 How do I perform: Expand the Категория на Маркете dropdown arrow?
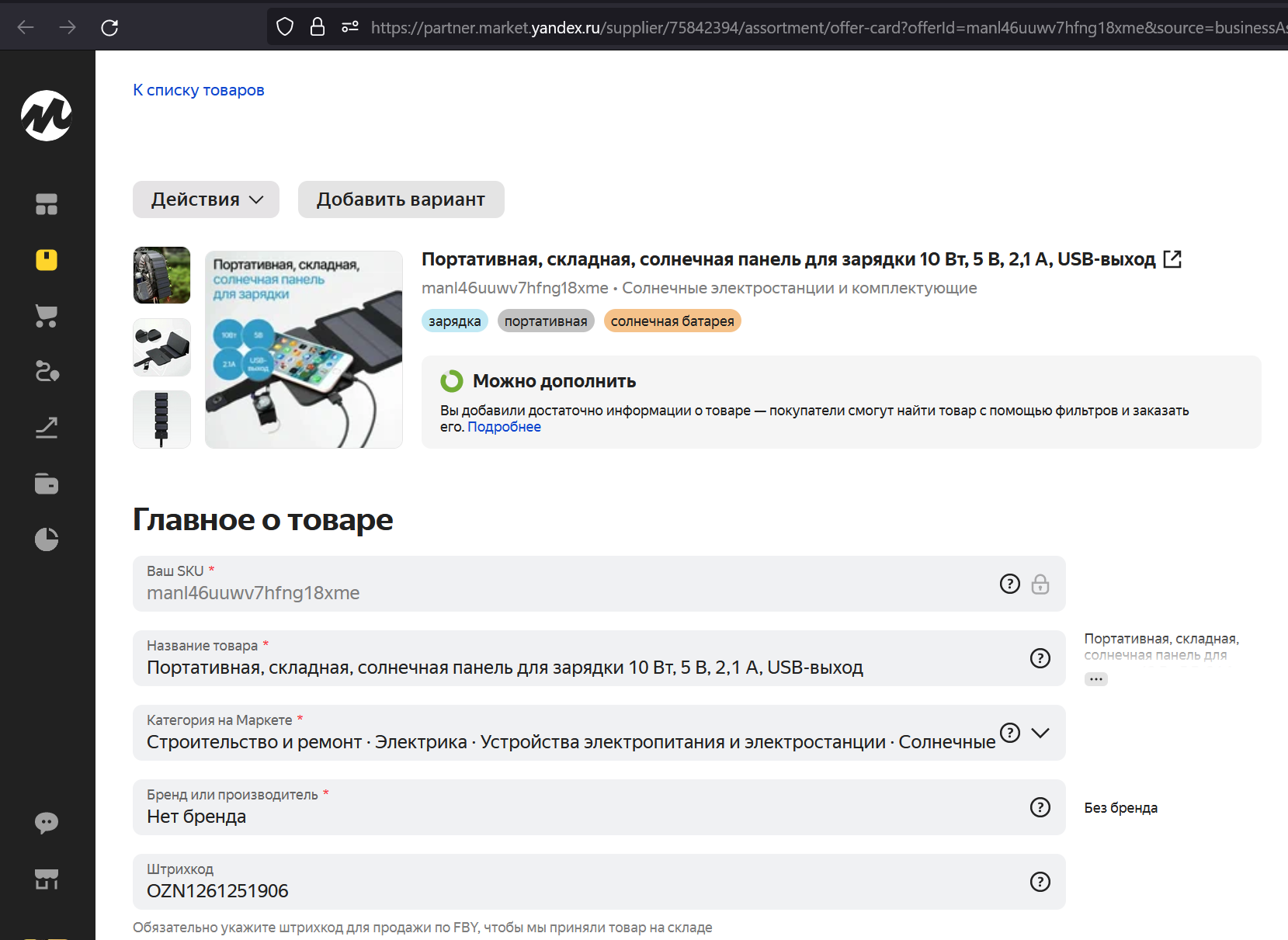tap(1040, 733)
